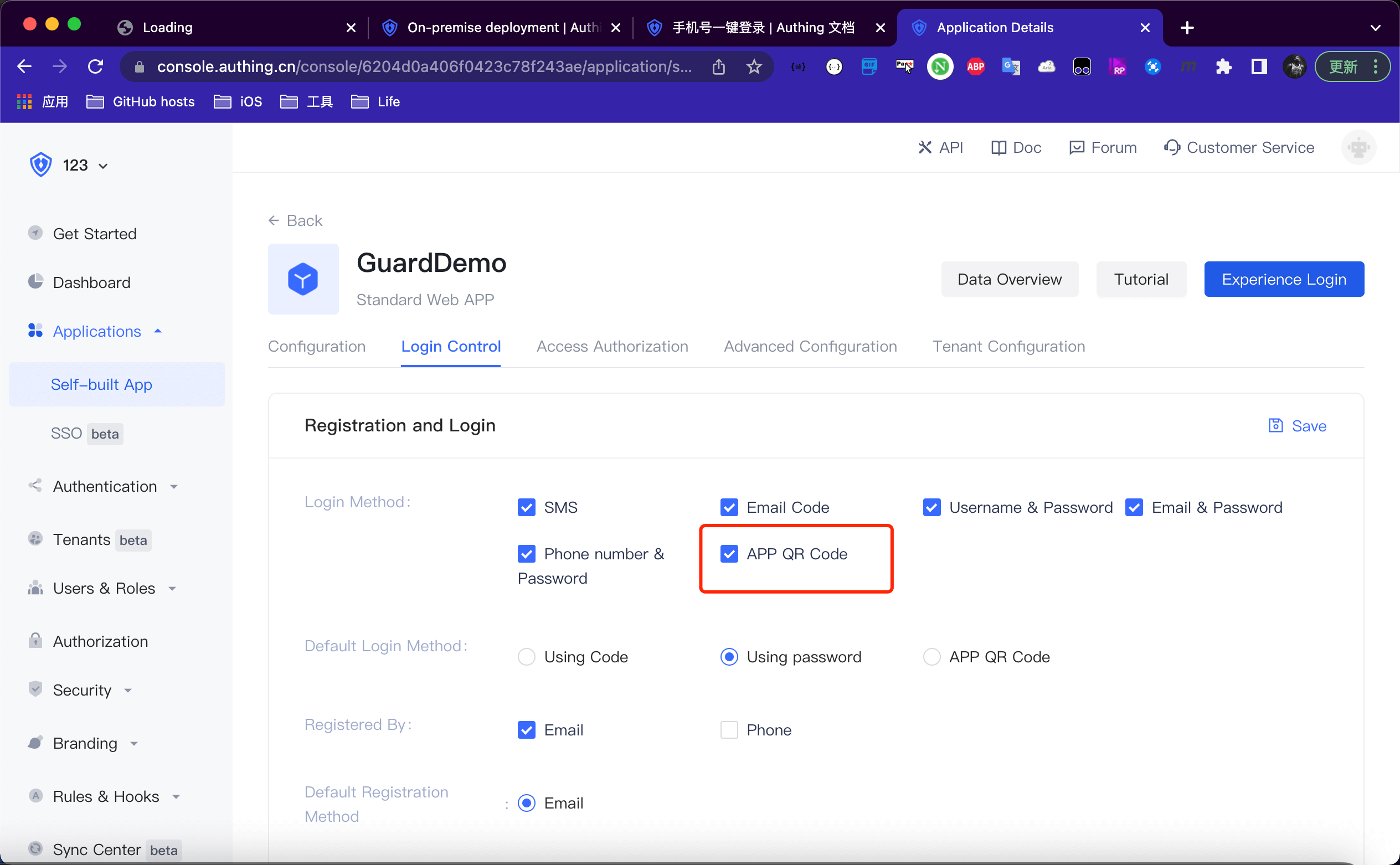Uncheck the APP QR Code checkbox
The height and width of the screenshot is (865, 1400).
coord(729,554)
